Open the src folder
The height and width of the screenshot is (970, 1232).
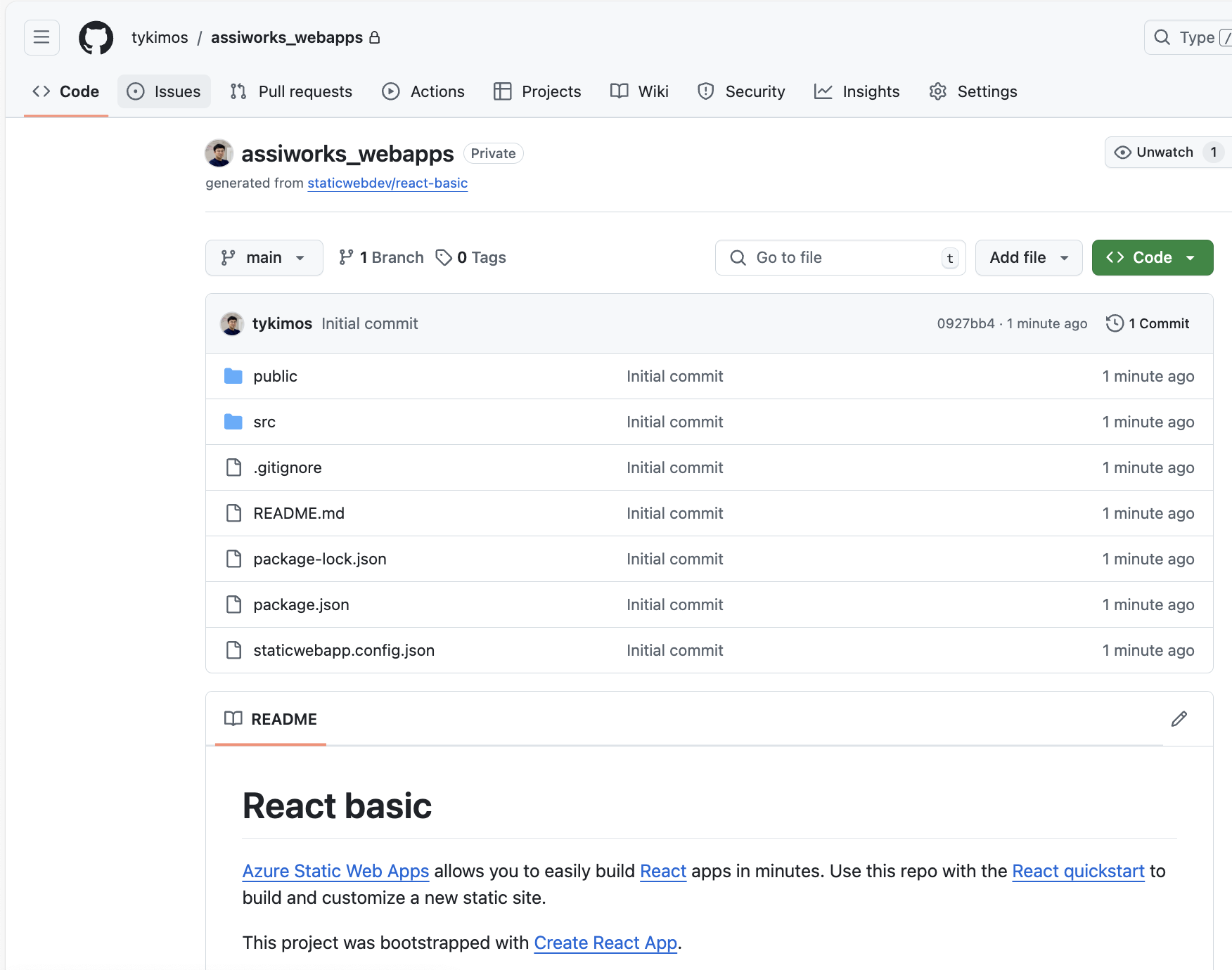(264, 422)
